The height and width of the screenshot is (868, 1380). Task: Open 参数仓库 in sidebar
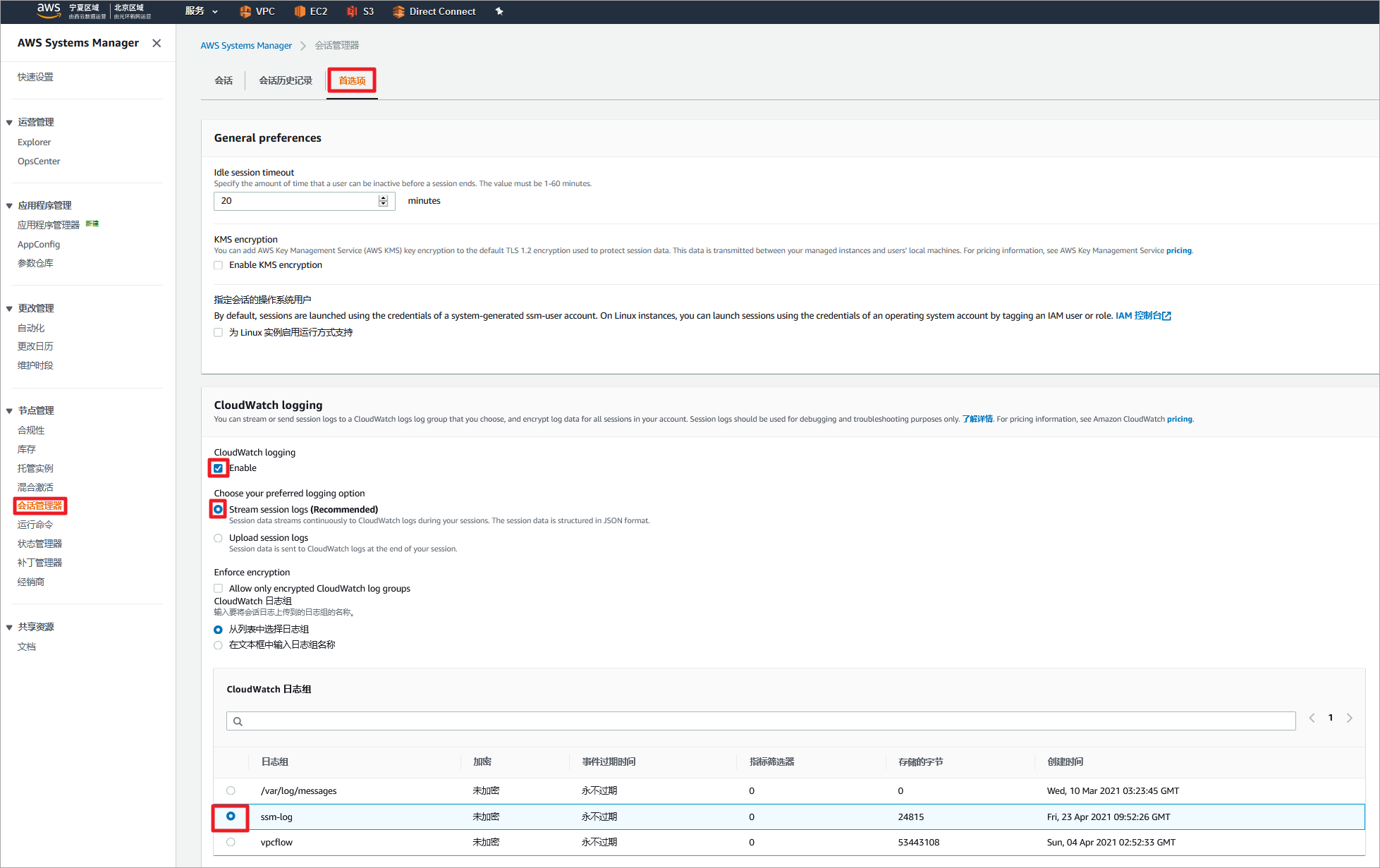35,263
